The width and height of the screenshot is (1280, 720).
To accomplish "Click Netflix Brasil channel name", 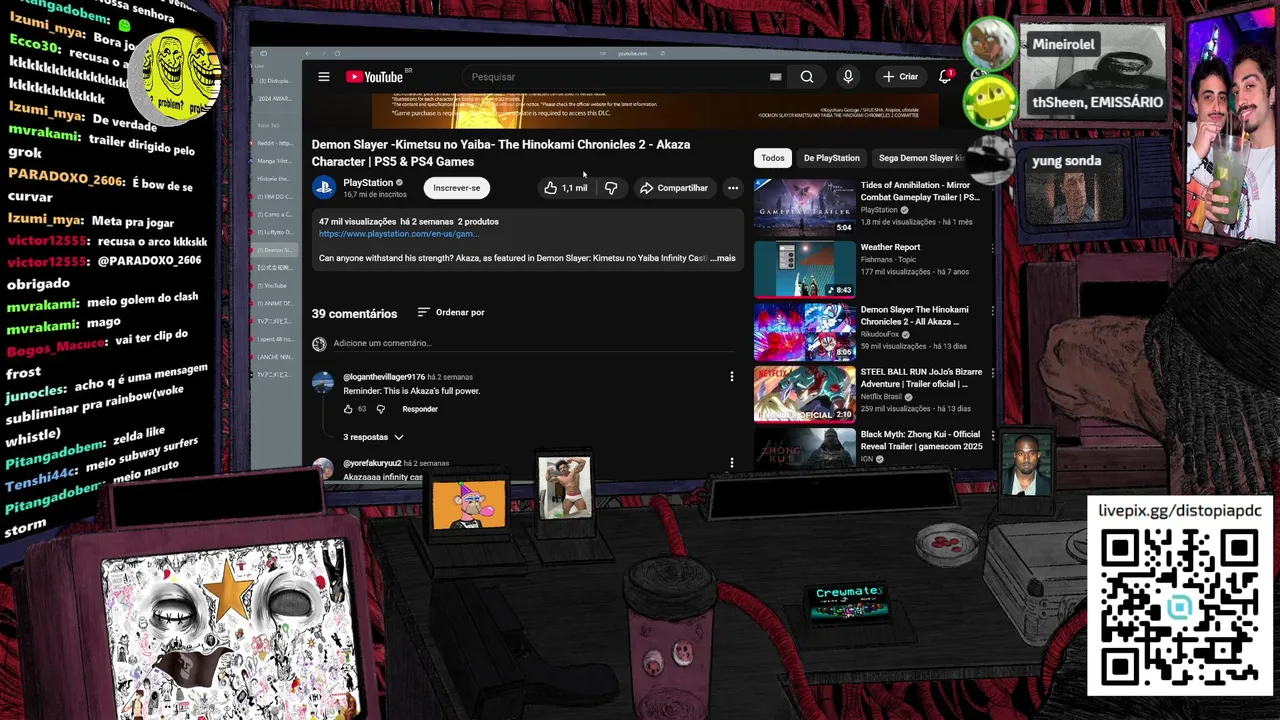I will click(882, 396).
